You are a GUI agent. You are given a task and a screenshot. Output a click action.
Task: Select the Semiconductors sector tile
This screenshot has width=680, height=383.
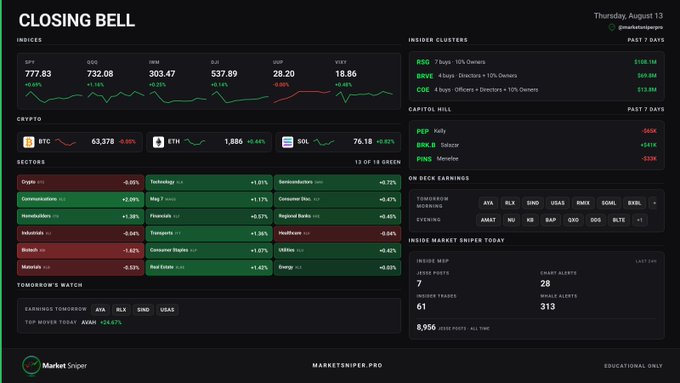pos(337,183)
